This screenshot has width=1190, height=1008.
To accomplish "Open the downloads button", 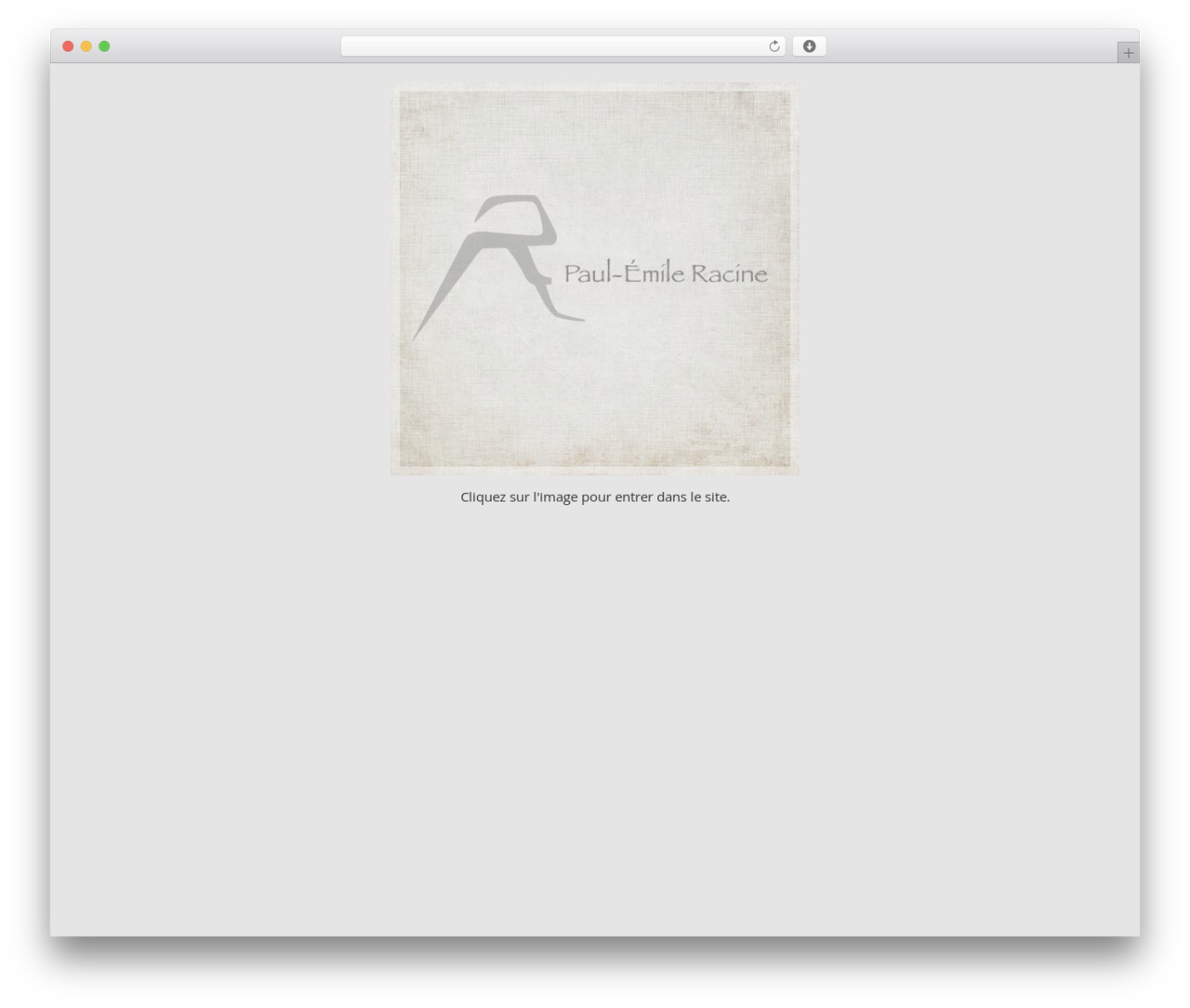I will [809, 46].
